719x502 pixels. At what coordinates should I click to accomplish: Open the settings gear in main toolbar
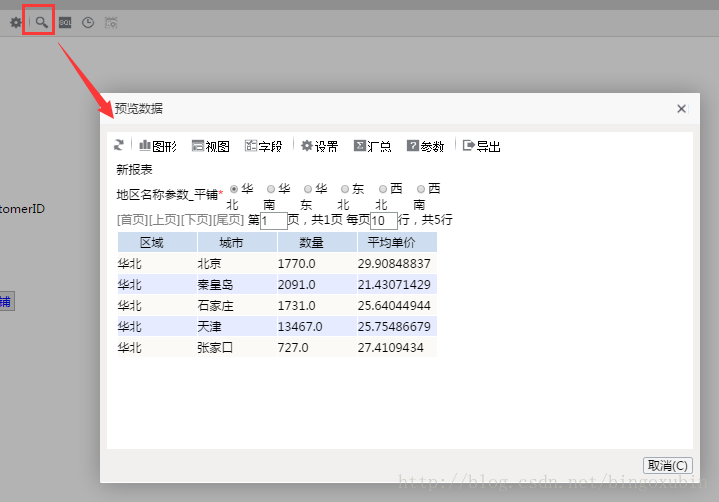pyautogui.click(x=16, y=22)
